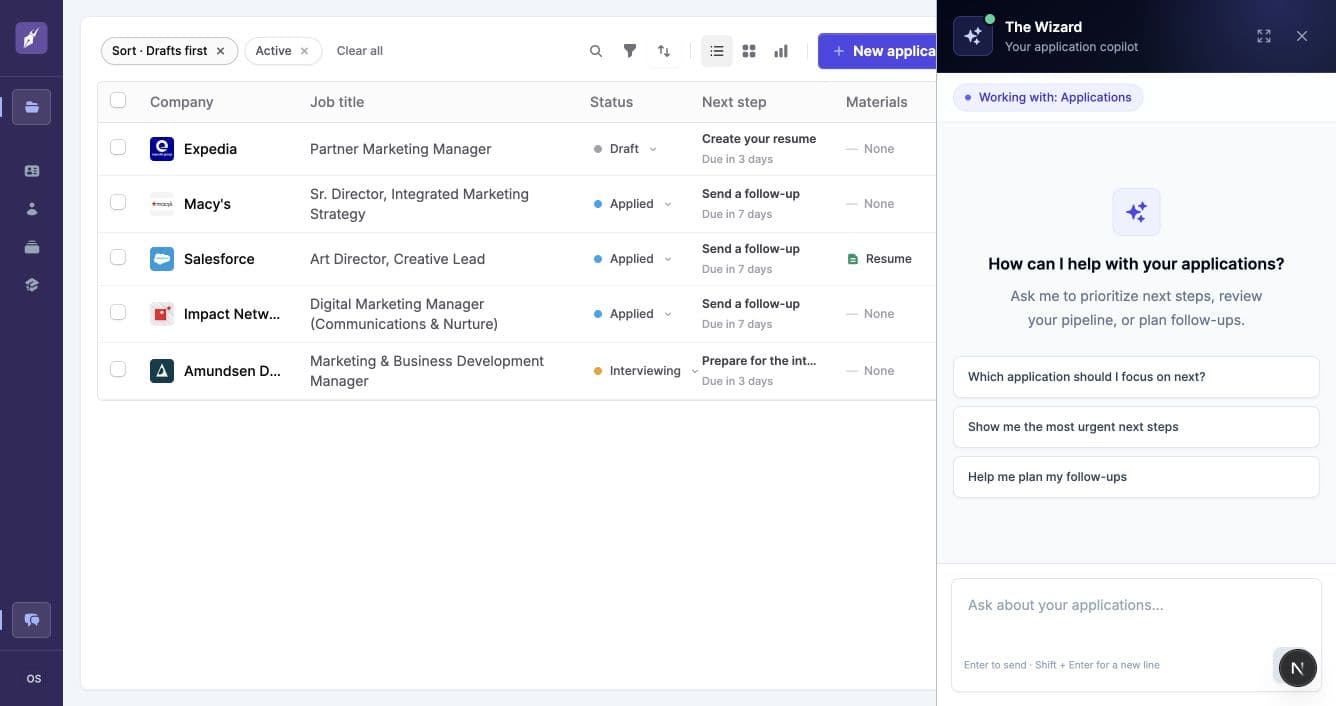
Task: Open the applications folder sidebar icon
Action: point(31,107)
